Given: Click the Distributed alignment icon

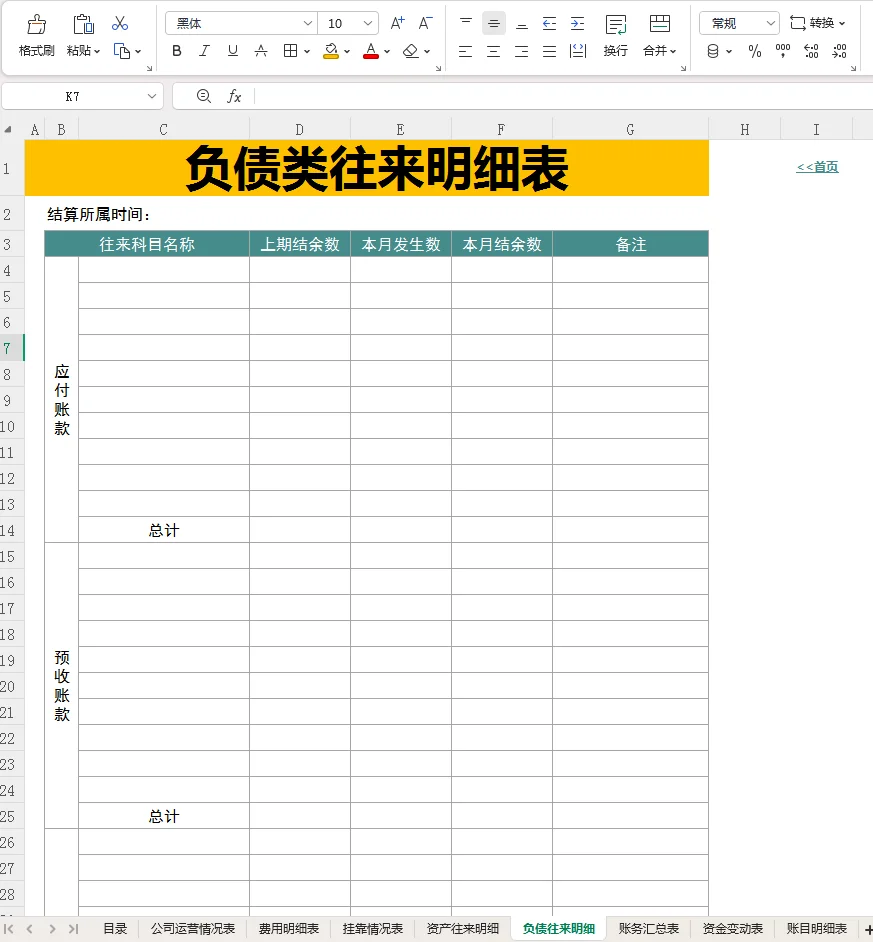Looking at the screenshot, I should pos(577,52).
